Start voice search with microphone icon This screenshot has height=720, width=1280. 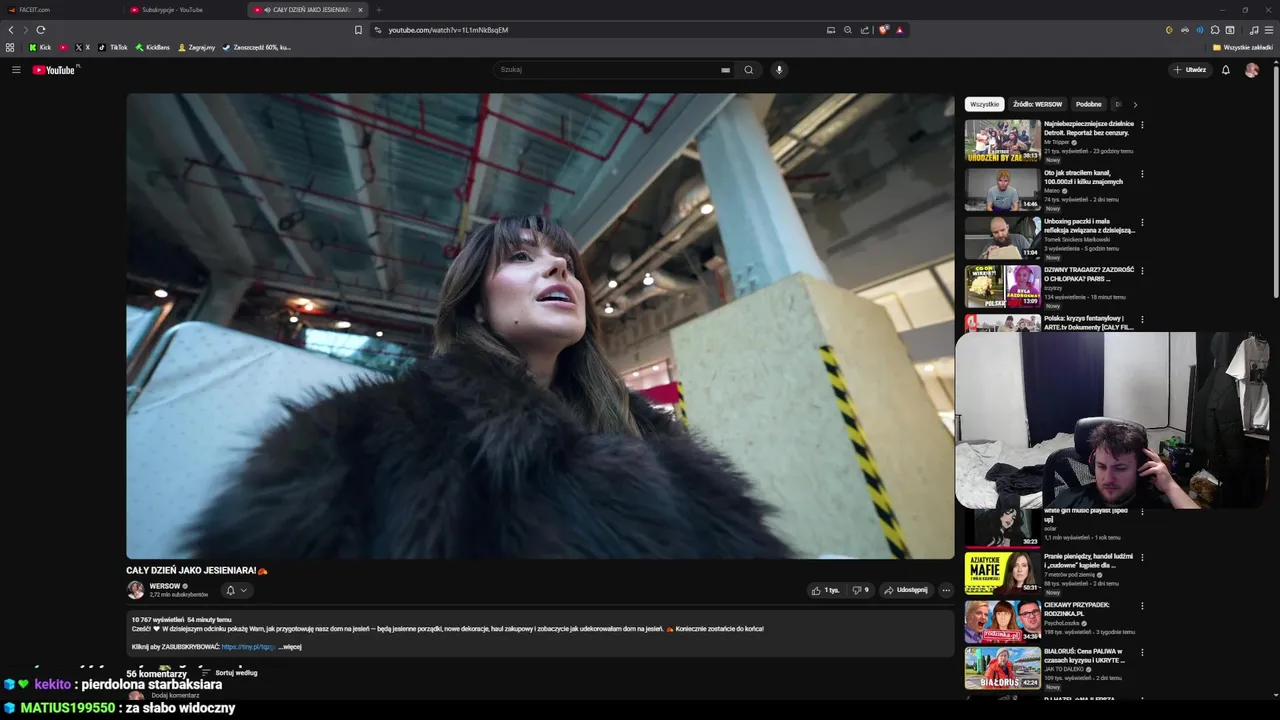779,70
